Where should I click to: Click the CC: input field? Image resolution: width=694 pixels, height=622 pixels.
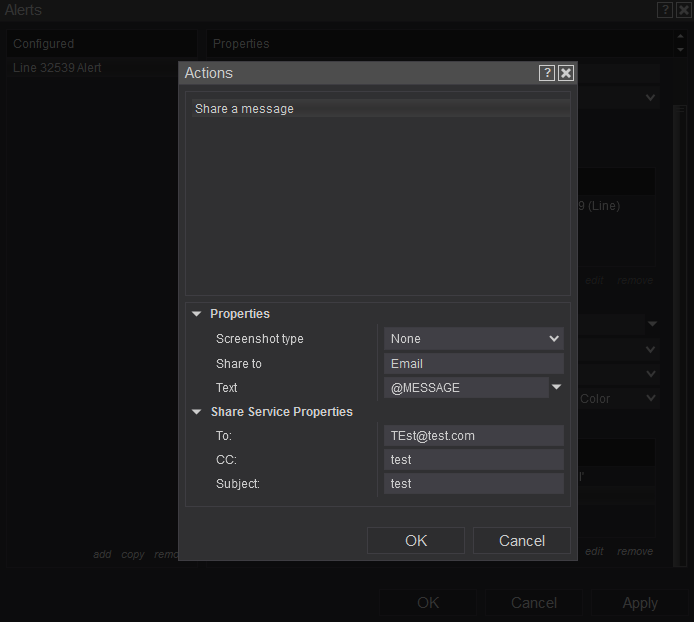coord(474,460)
